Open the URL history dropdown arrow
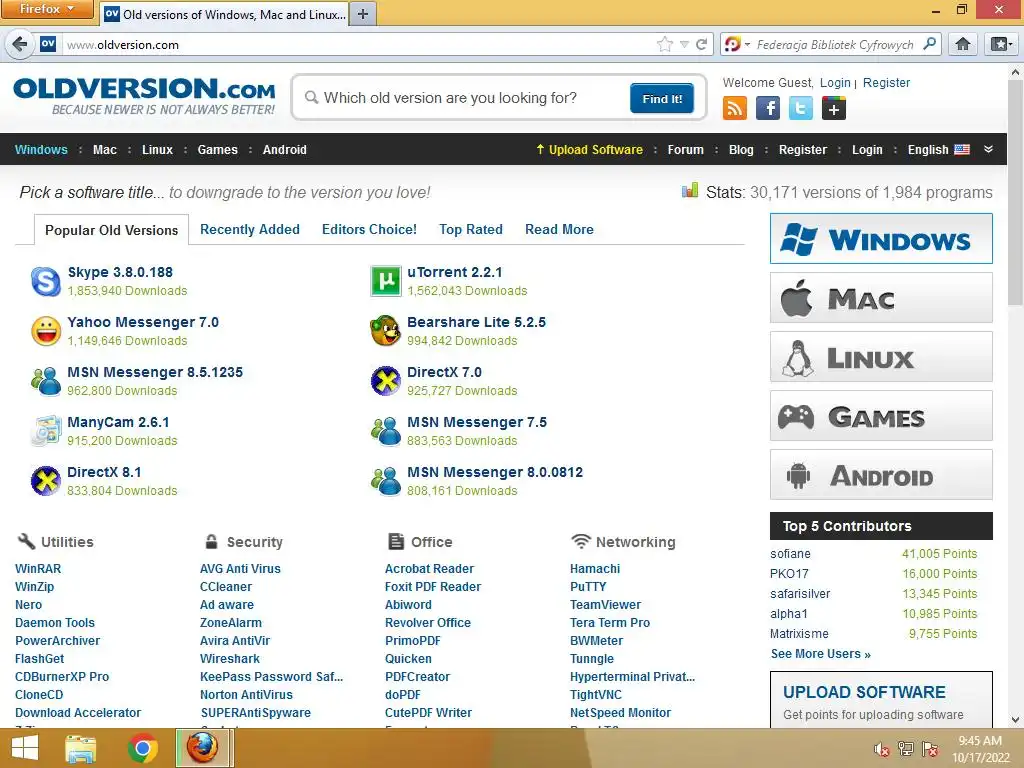Viewport: 1024px width, 768px height. coord(684,44)
